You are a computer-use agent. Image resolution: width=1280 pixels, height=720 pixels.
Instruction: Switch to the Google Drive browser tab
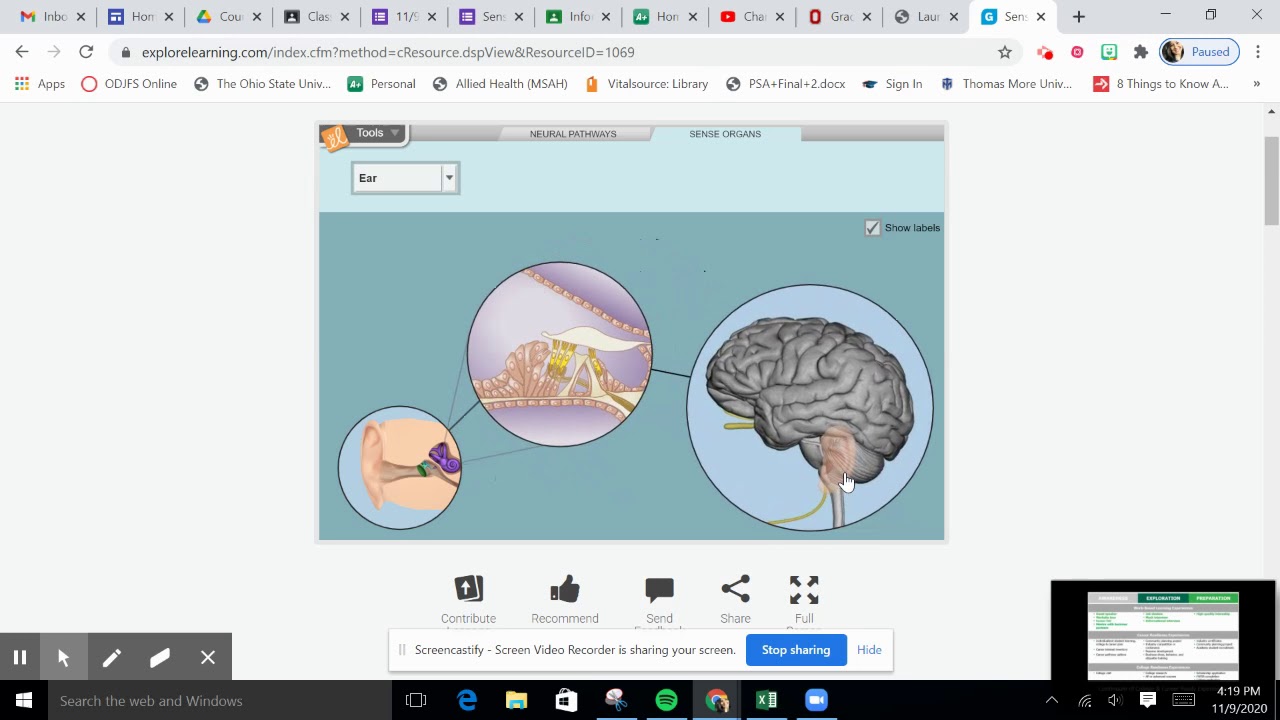[x=227, y=17]
